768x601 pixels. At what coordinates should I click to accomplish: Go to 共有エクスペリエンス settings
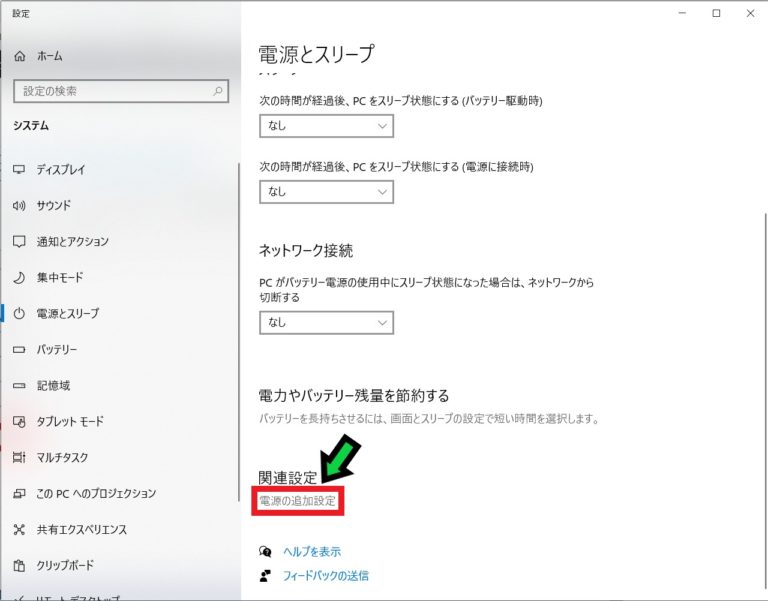[x=81, y=530]
